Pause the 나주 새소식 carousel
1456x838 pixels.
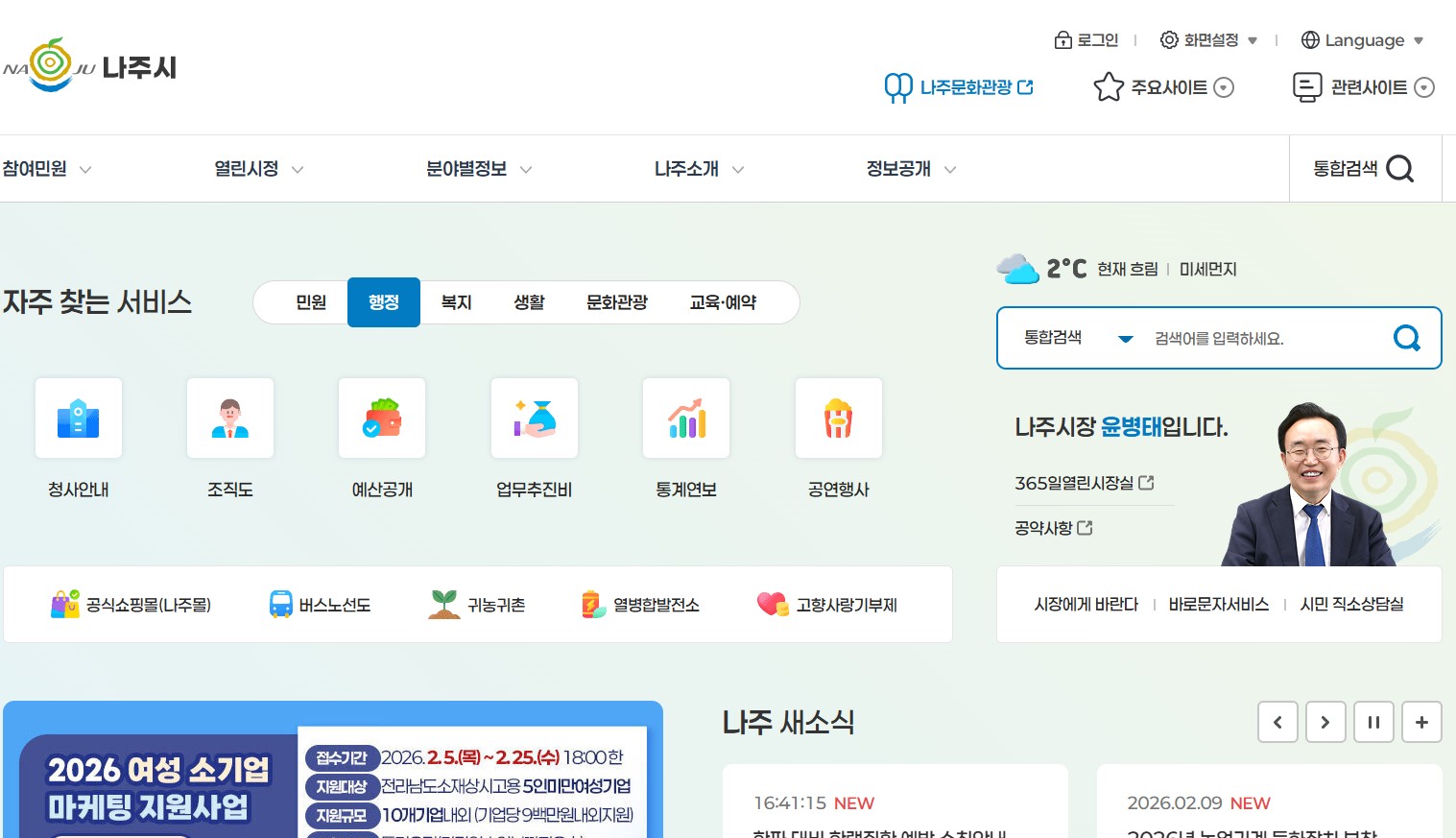[1373, 722]
